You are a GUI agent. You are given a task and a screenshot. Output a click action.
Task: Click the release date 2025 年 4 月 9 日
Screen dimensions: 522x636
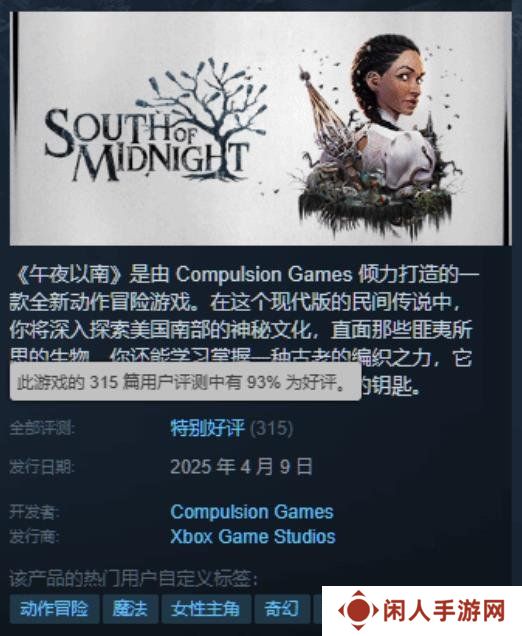click(241, 467)
